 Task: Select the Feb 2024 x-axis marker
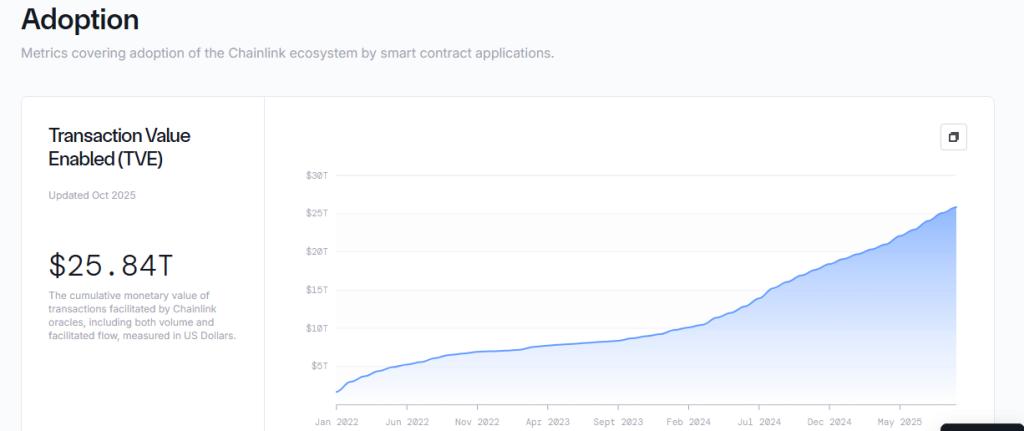click(688, 422)
